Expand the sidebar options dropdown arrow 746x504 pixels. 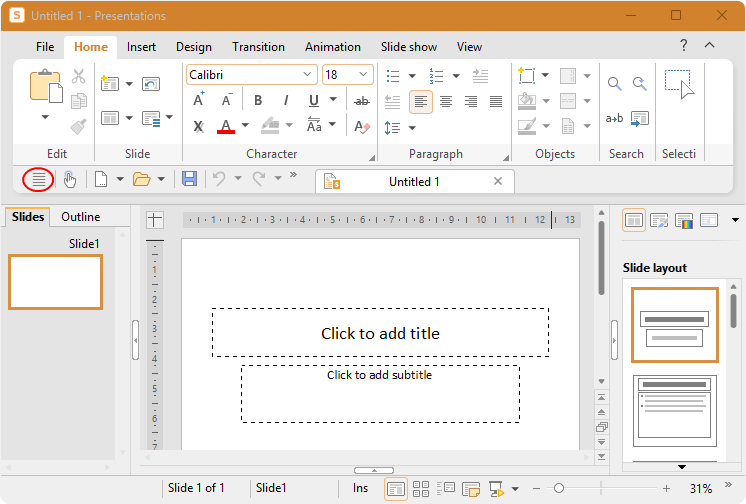point(735,220)
